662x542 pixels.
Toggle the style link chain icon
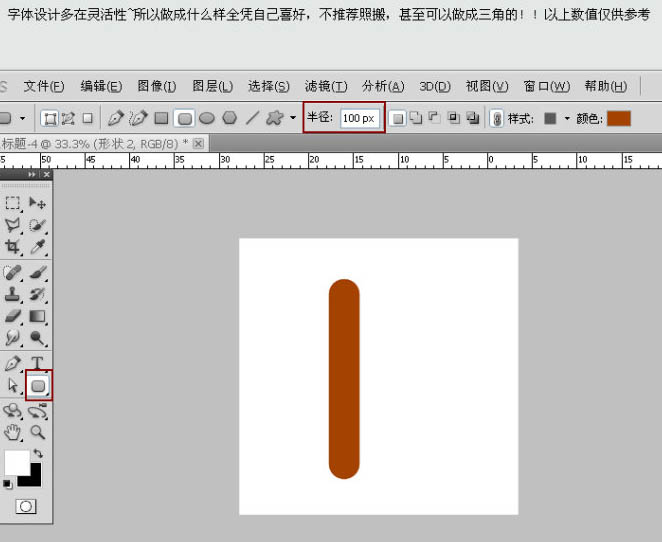pos(497,118)
